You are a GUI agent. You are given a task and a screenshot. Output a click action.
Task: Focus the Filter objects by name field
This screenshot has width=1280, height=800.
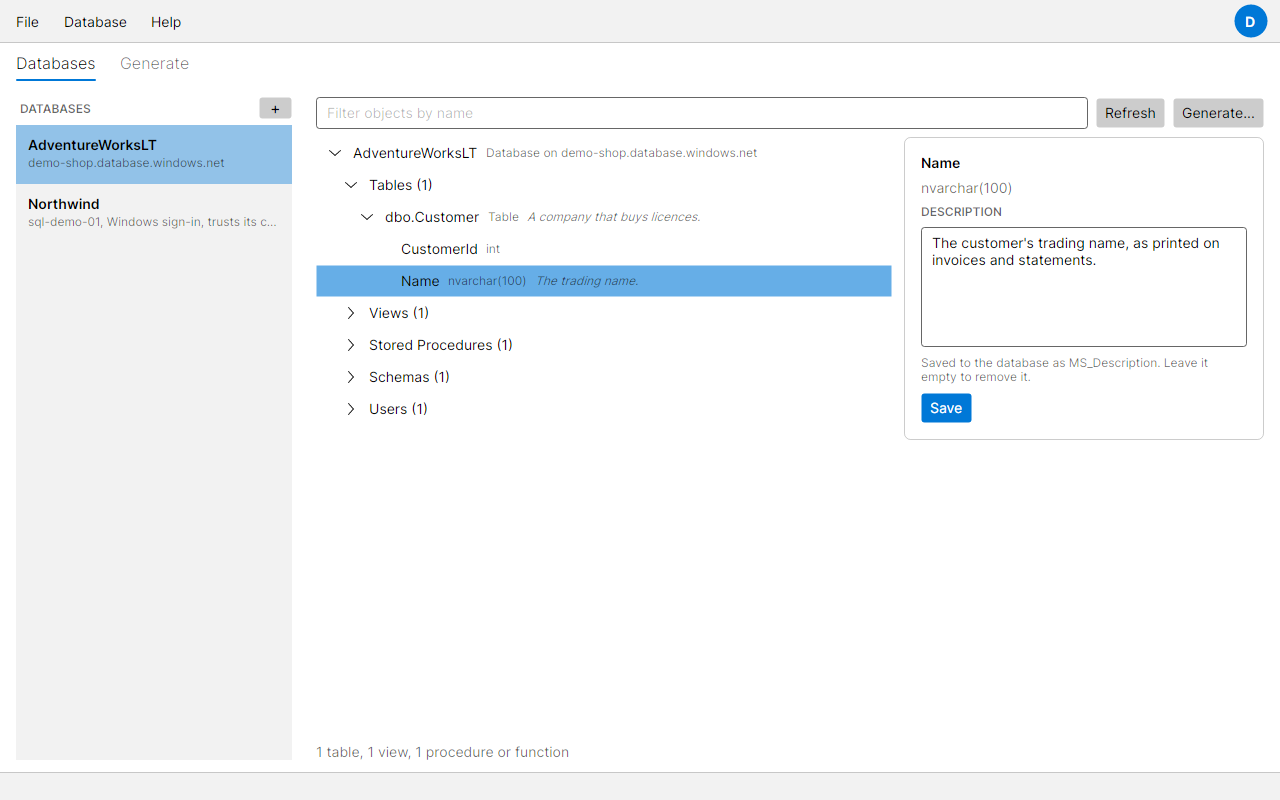[x=702, y=113]
